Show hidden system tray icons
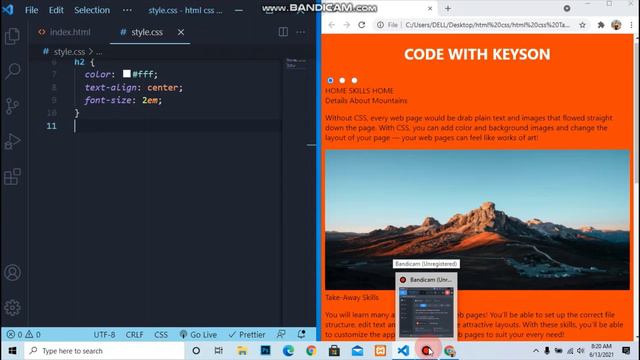 pyautogui.click(x=536, y=351)
